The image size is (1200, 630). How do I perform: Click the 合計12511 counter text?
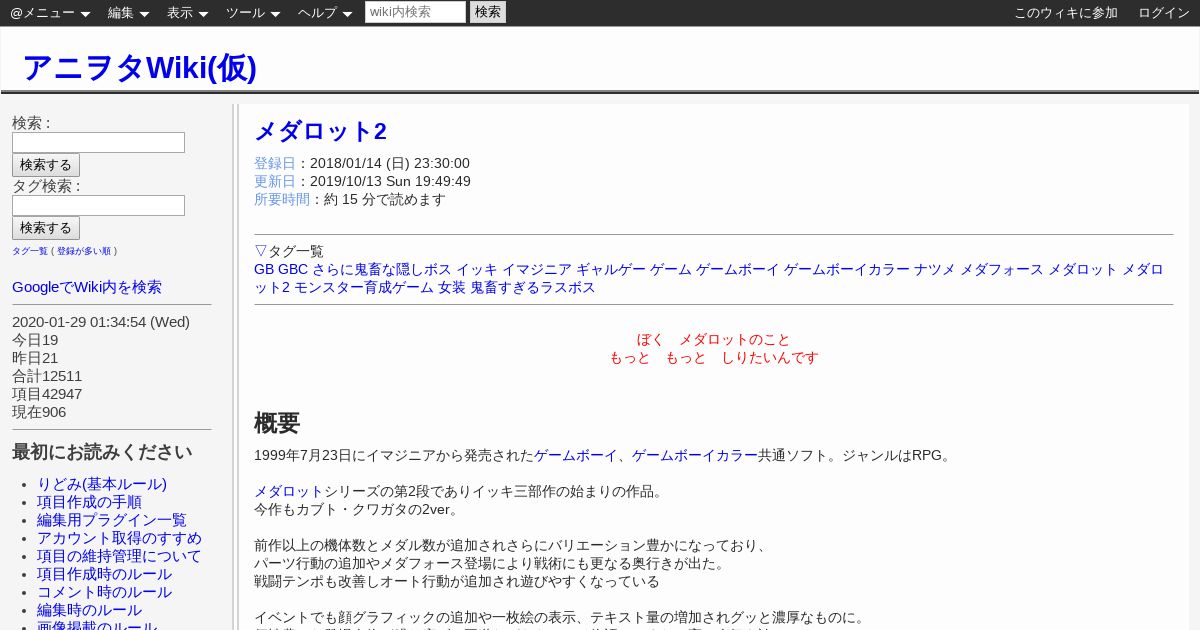pos(47,376)
